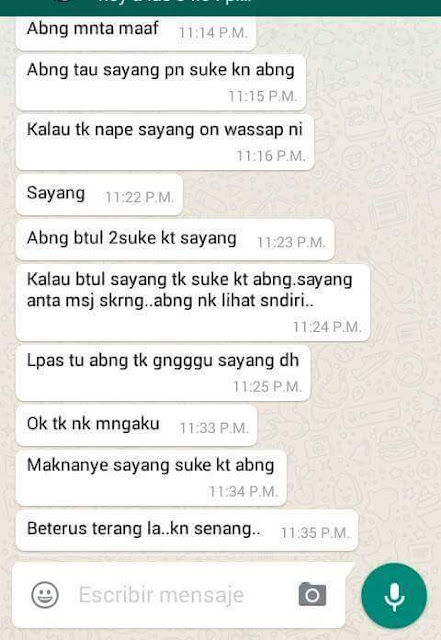Tap the green microphone voice button
The image size is (441, 640).
(394, 596)
